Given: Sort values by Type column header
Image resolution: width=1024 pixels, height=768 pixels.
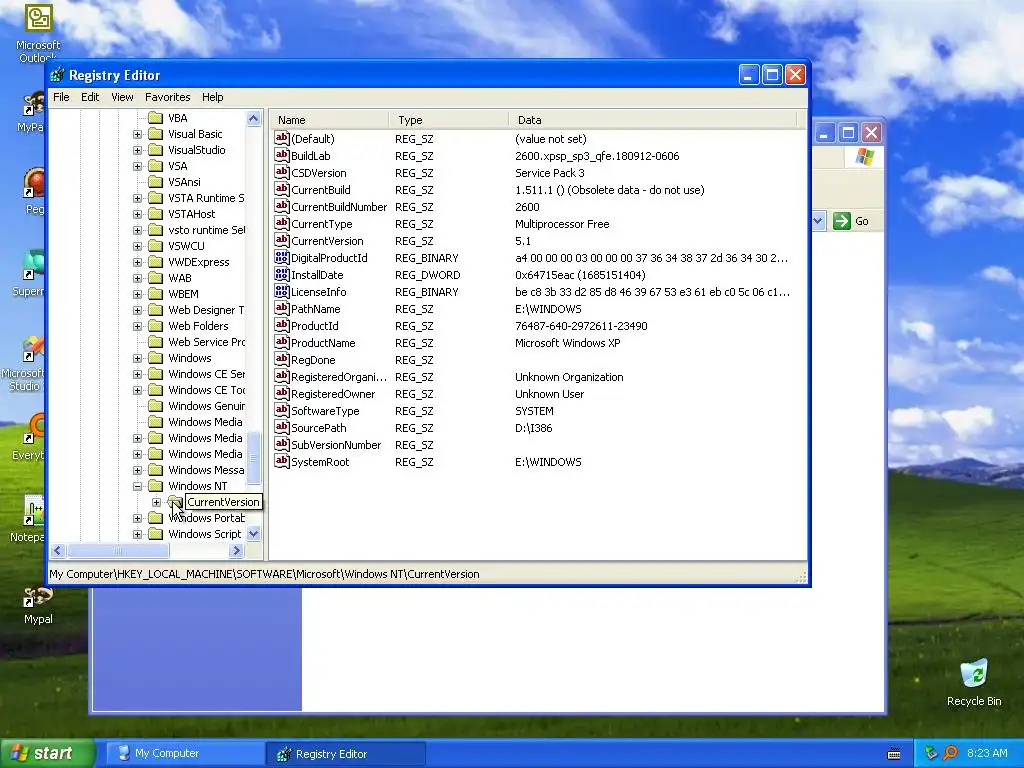Looking at the screenshot, I should click(449, 120).
